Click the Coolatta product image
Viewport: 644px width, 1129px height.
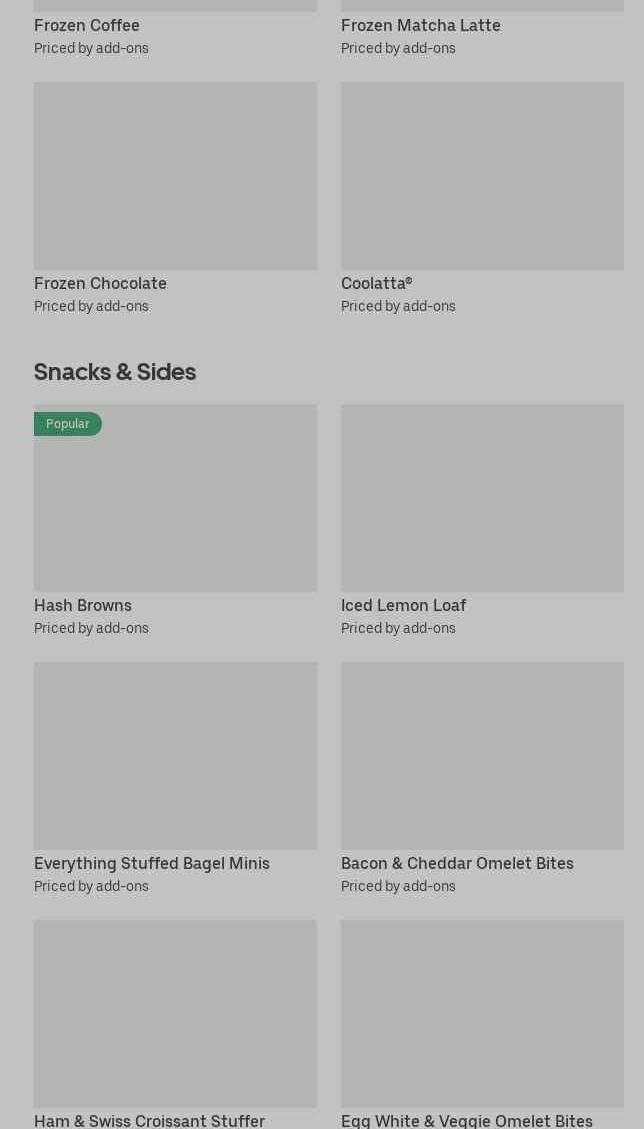[482, 176]
